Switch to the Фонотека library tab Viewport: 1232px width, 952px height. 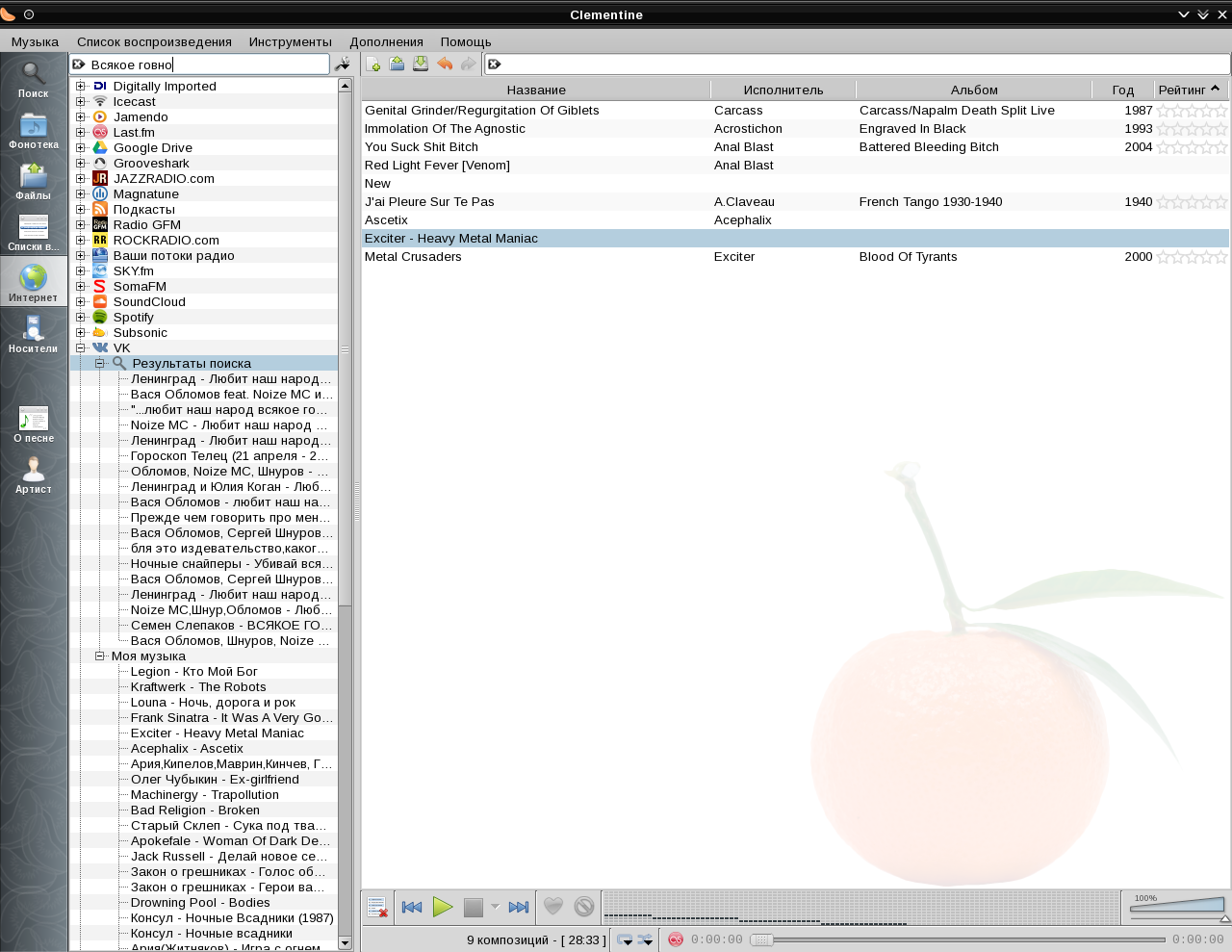pos(34,131)
